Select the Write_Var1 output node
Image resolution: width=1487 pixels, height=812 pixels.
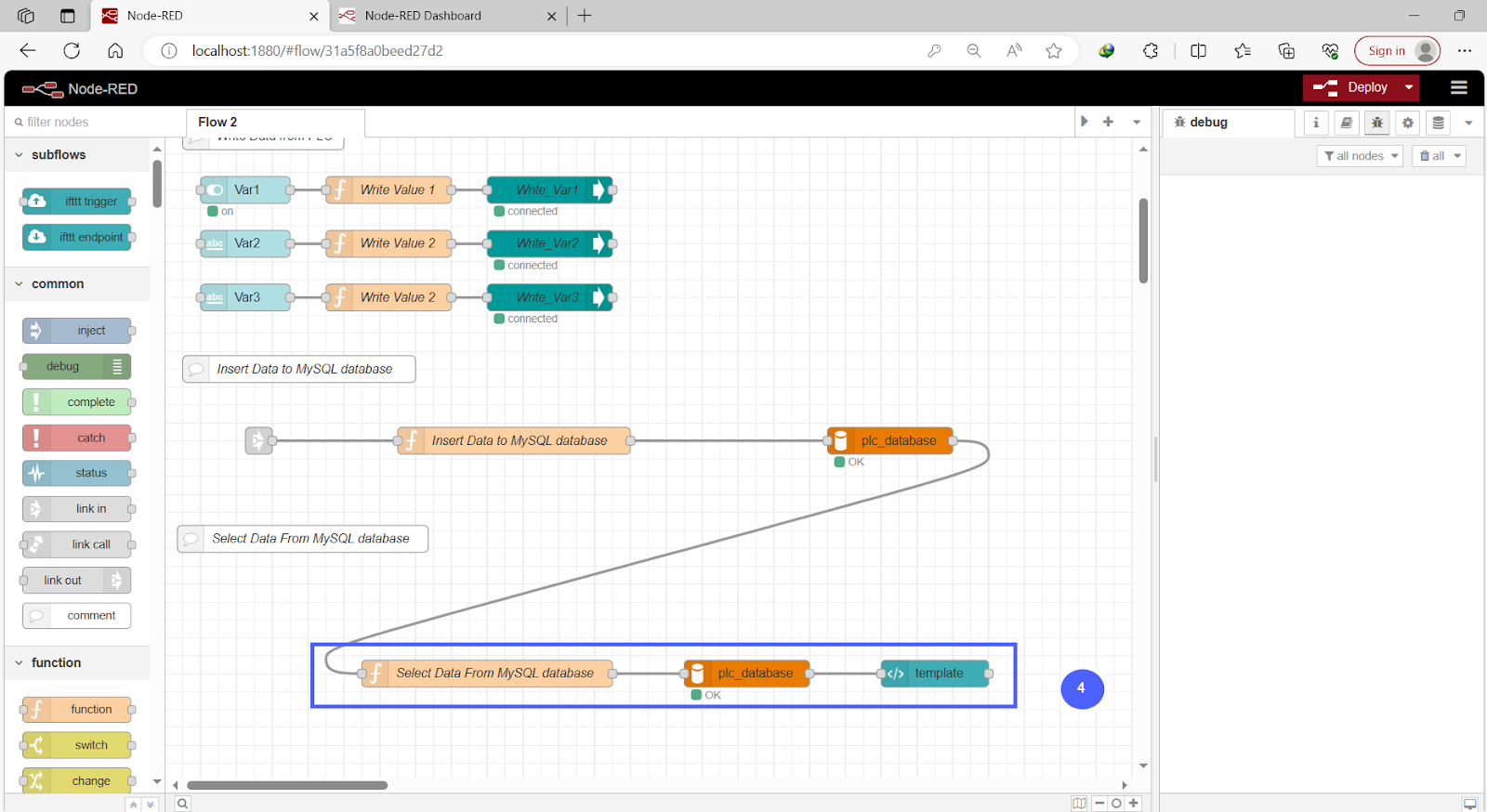[x=550, y=190]
